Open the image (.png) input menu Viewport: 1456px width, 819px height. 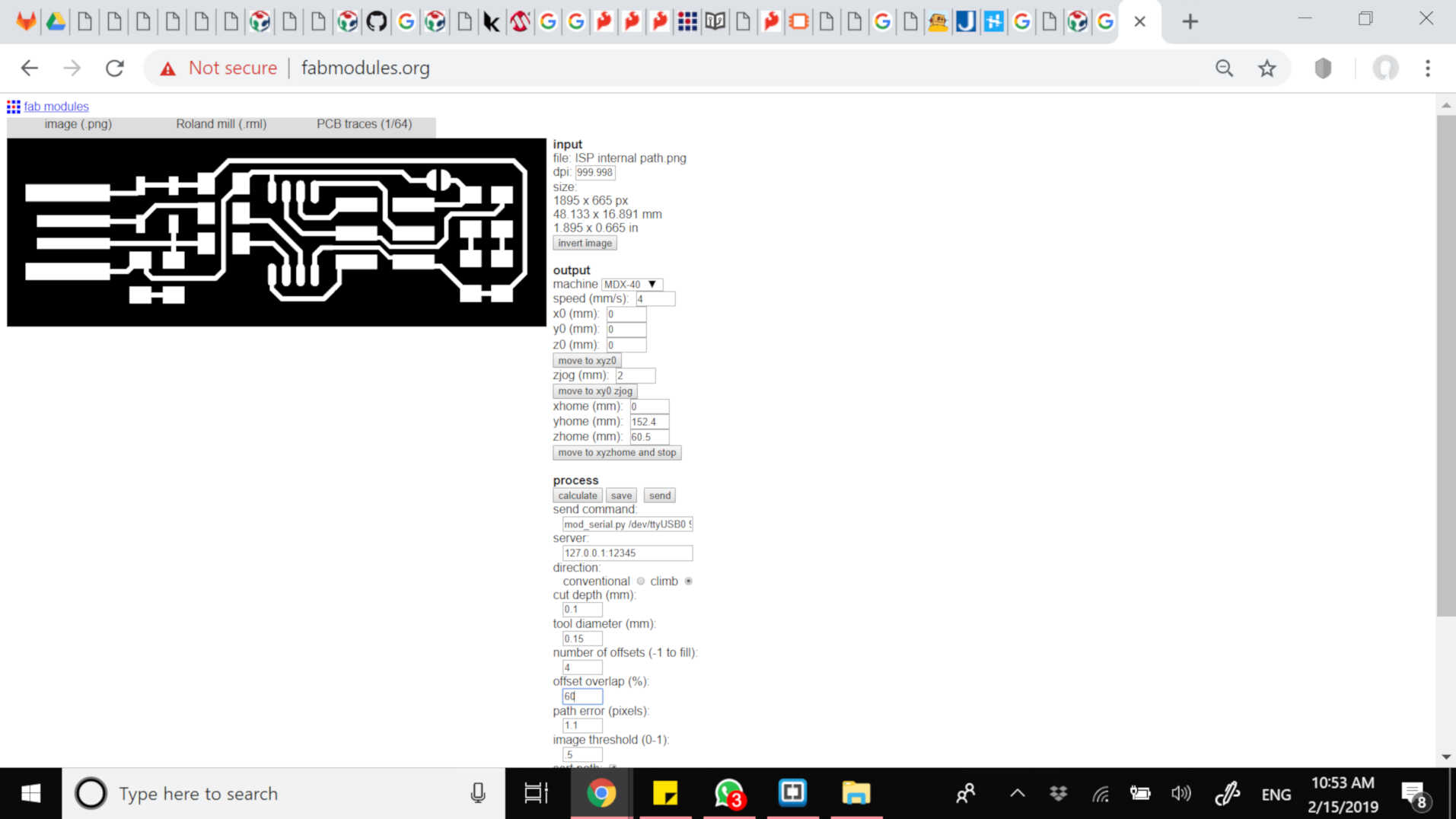78,124
